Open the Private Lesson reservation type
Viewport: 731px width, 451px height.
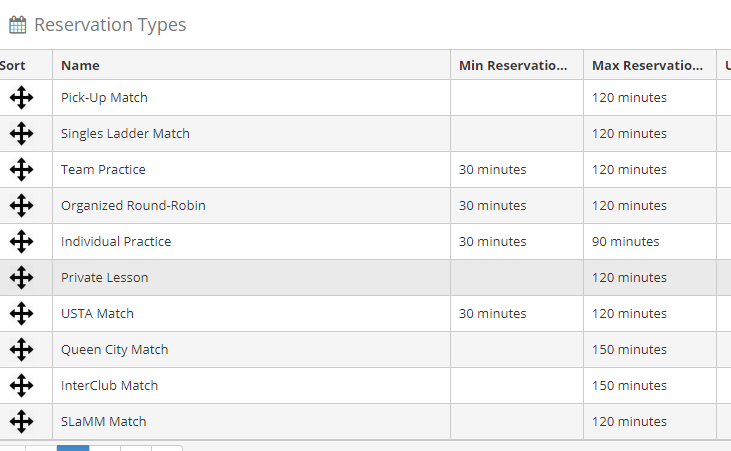104,278
